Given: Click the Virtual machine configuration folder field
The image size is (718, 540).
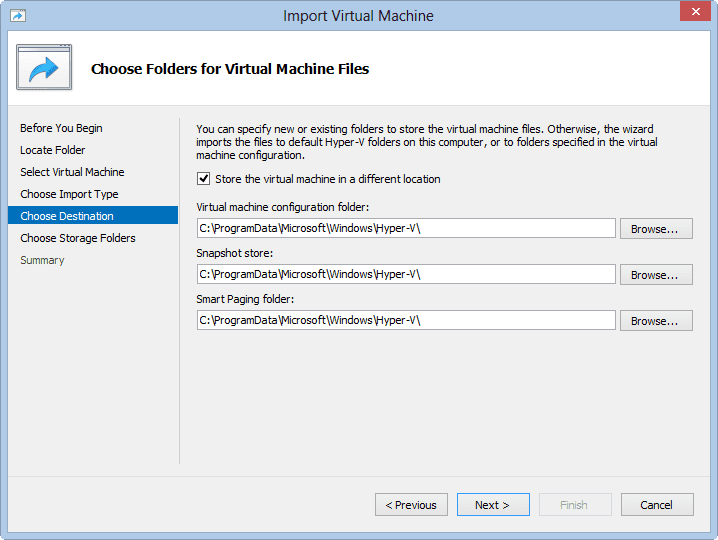Looking at the screenshot, I should tap(406, 228).
